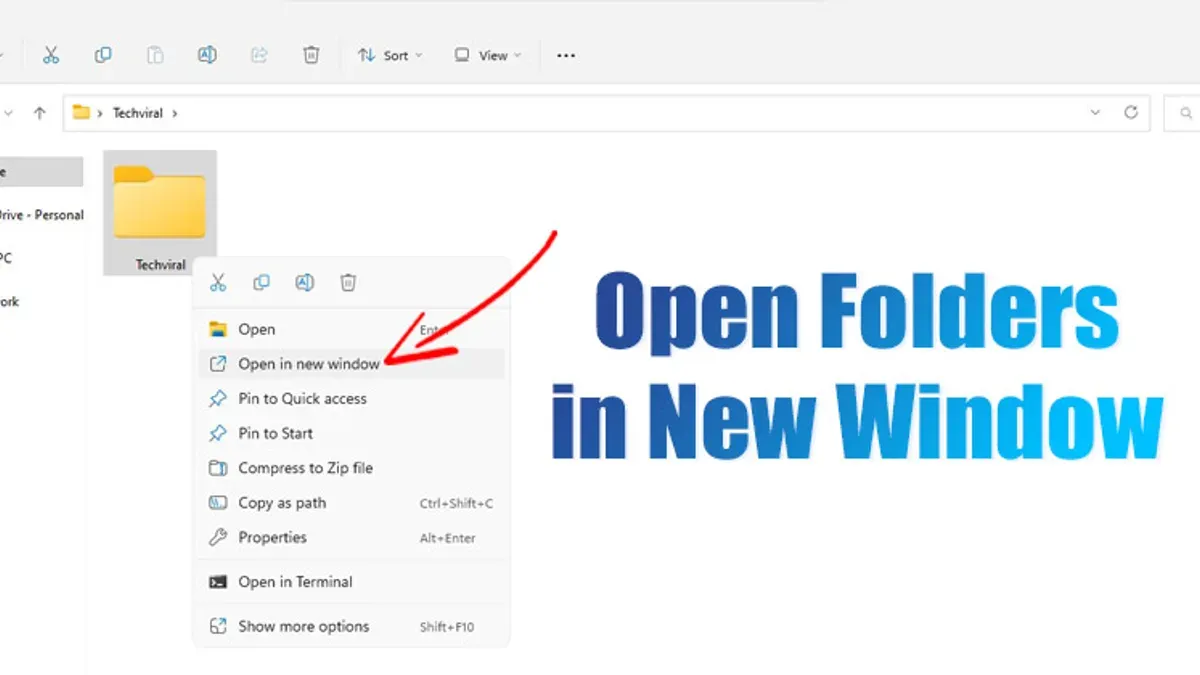Screen dimensions: 1200x675
Task: Choose Pin to Start
Action: point(351,433)
